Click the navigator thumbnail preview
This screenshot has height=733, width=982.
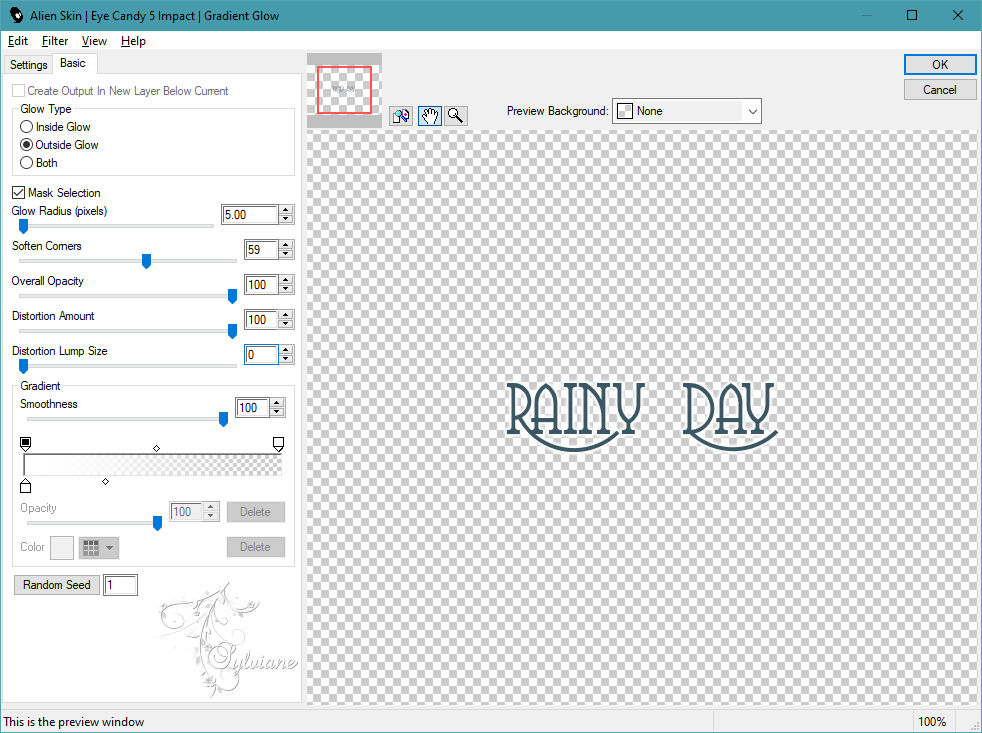click(x=344, y=90)
